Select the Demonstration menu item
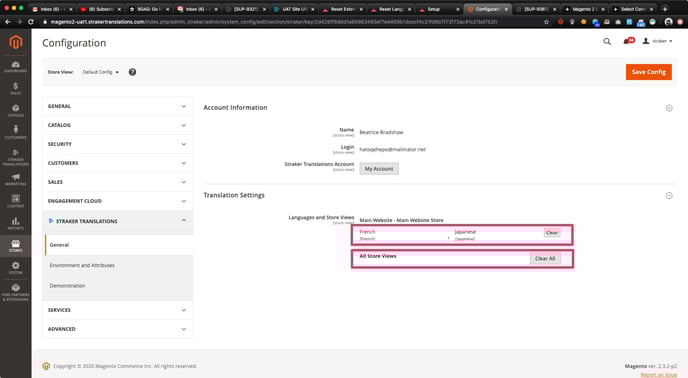 (67, 285)
